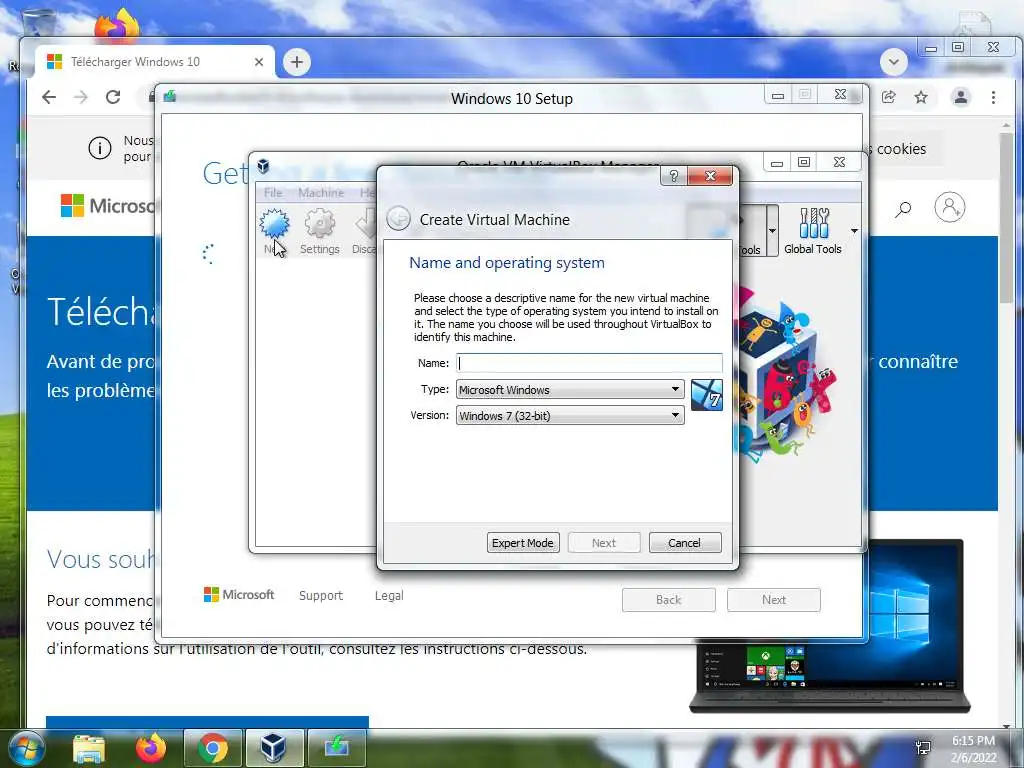Open the Legal link in Windows 10 Setup
Viewport: 1024px width, 768px height.
(389, 596)
